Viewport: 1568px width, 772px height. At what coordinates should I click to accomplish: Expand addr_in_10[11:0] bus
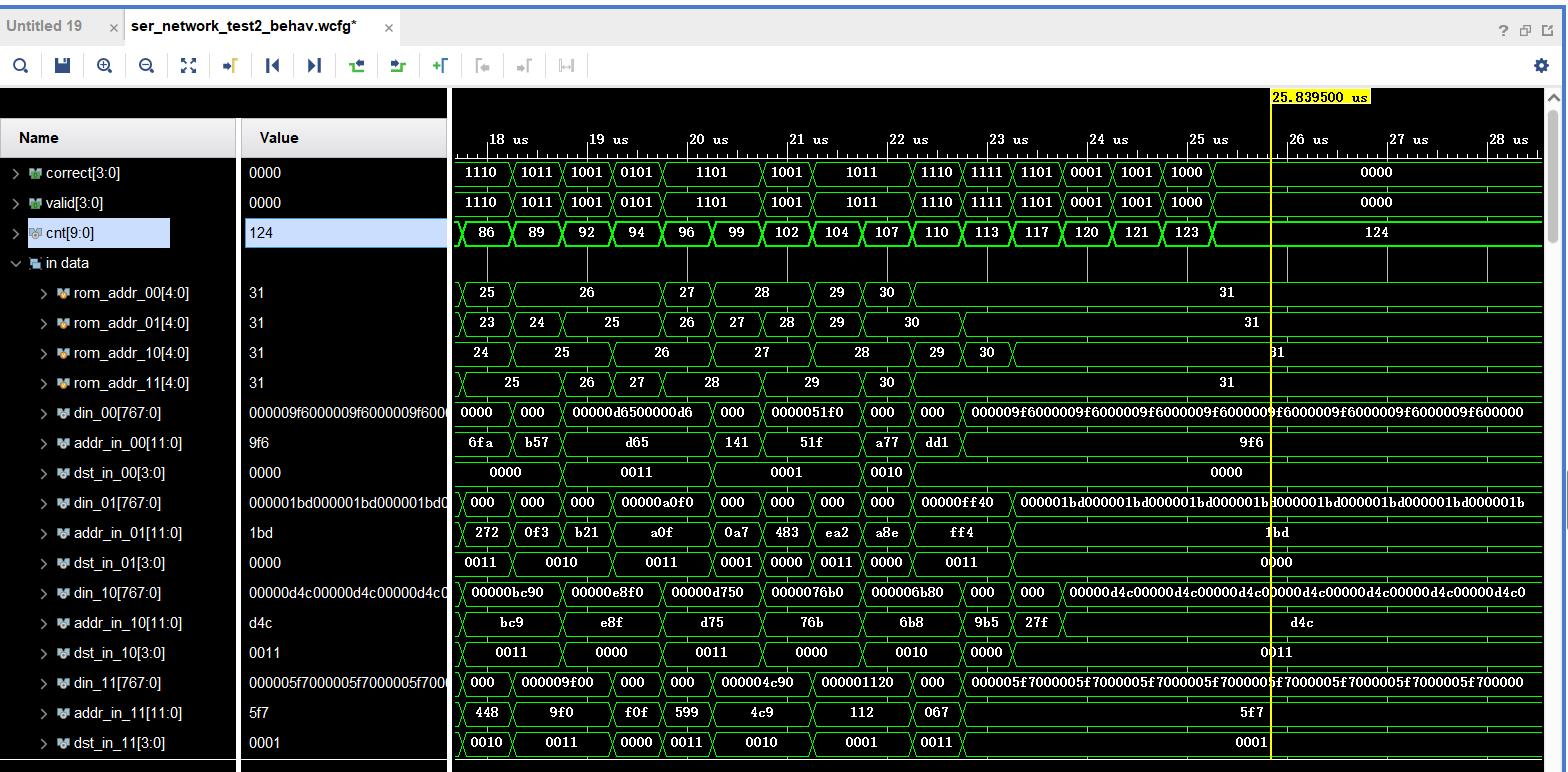pyautogui.click(x=44, y=623)
